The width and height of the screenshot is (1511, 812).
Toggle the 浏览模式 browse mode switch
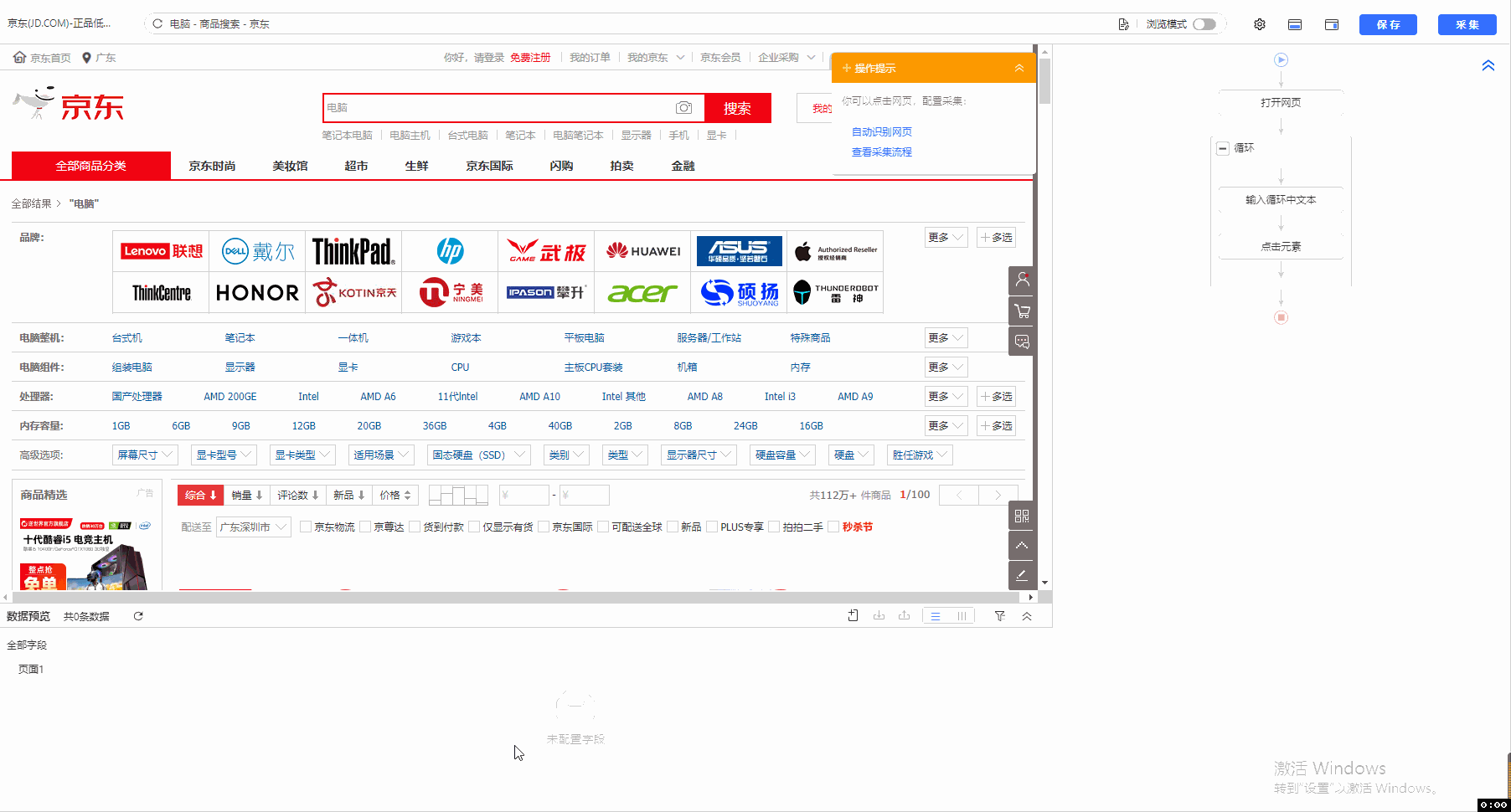click(1204, 24)
